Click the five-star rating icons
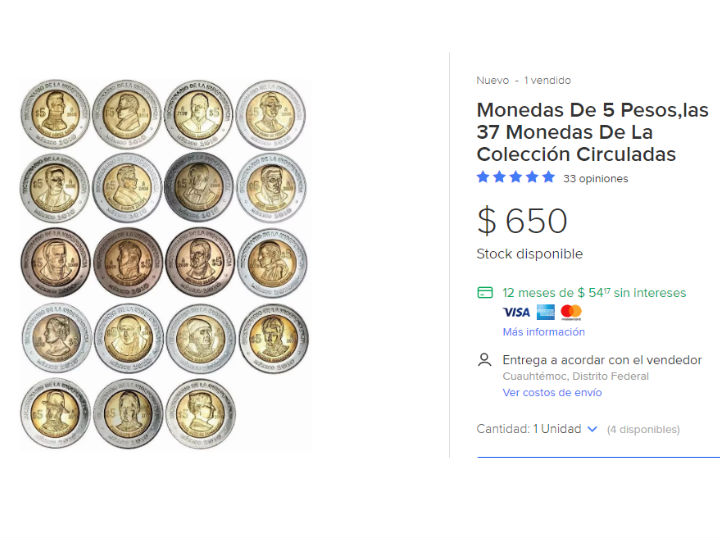 [515, 178]
